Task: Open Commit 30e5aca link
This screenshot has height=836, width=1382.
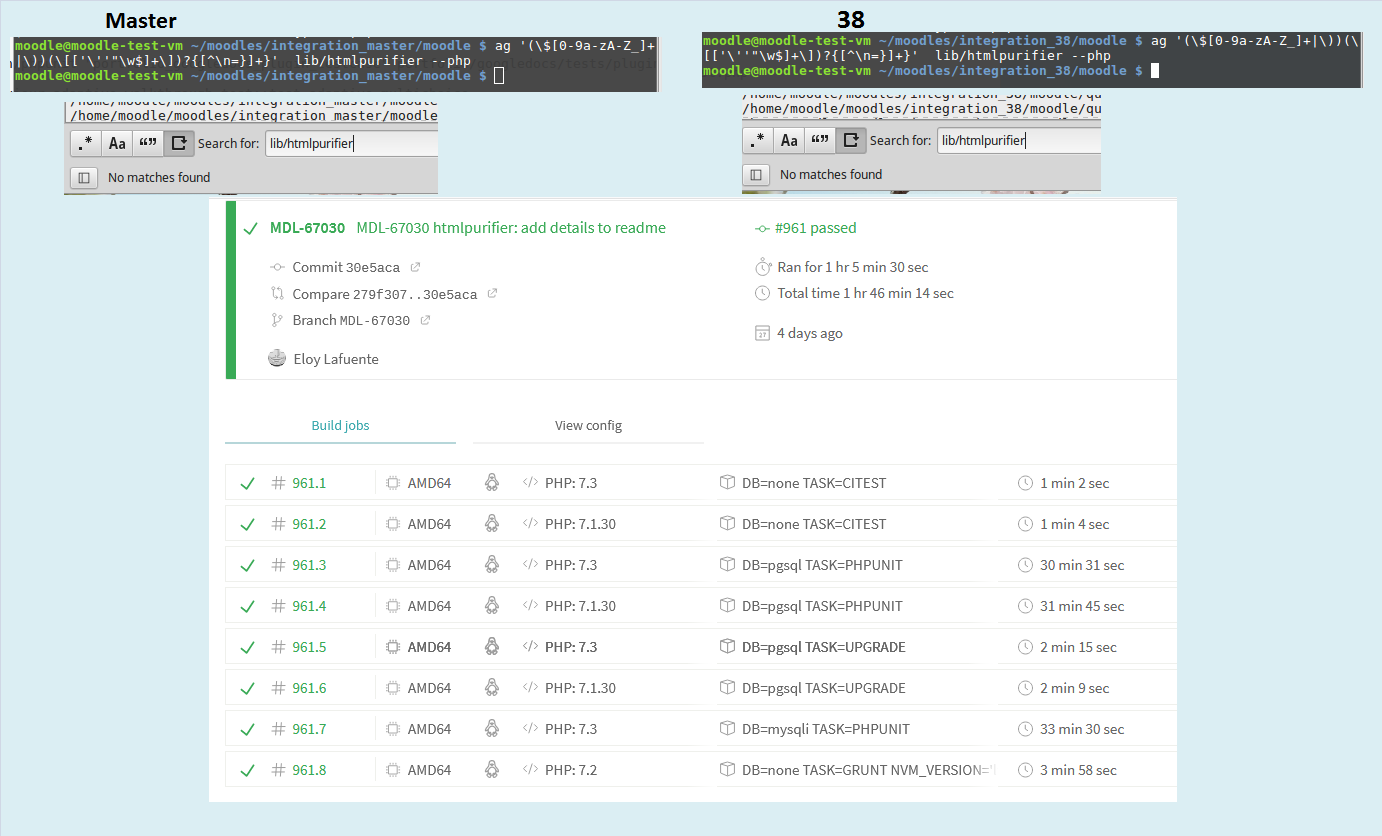Action: pyautogui.click(x=346, y=267)
